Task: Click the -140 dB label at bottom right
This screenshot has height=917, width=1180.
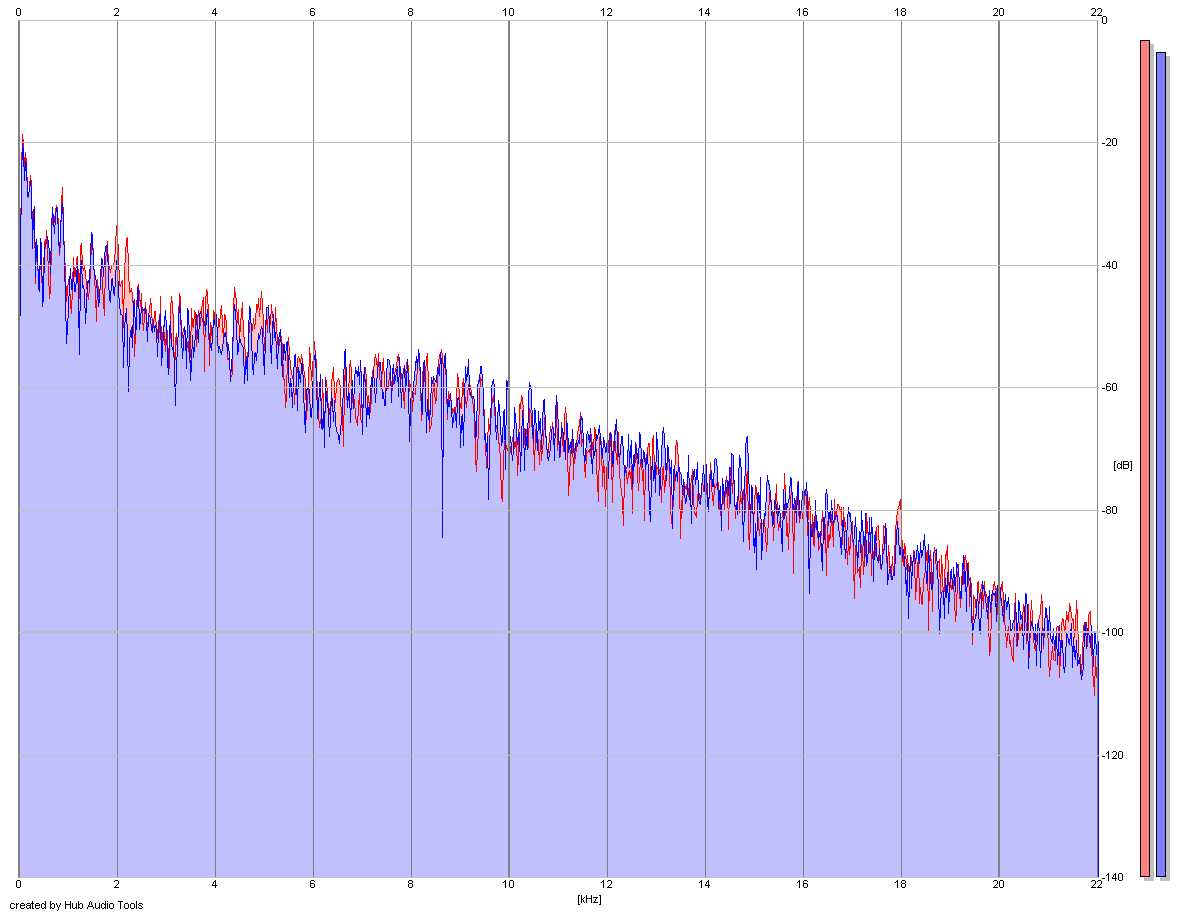Action: coord(1113,877)
